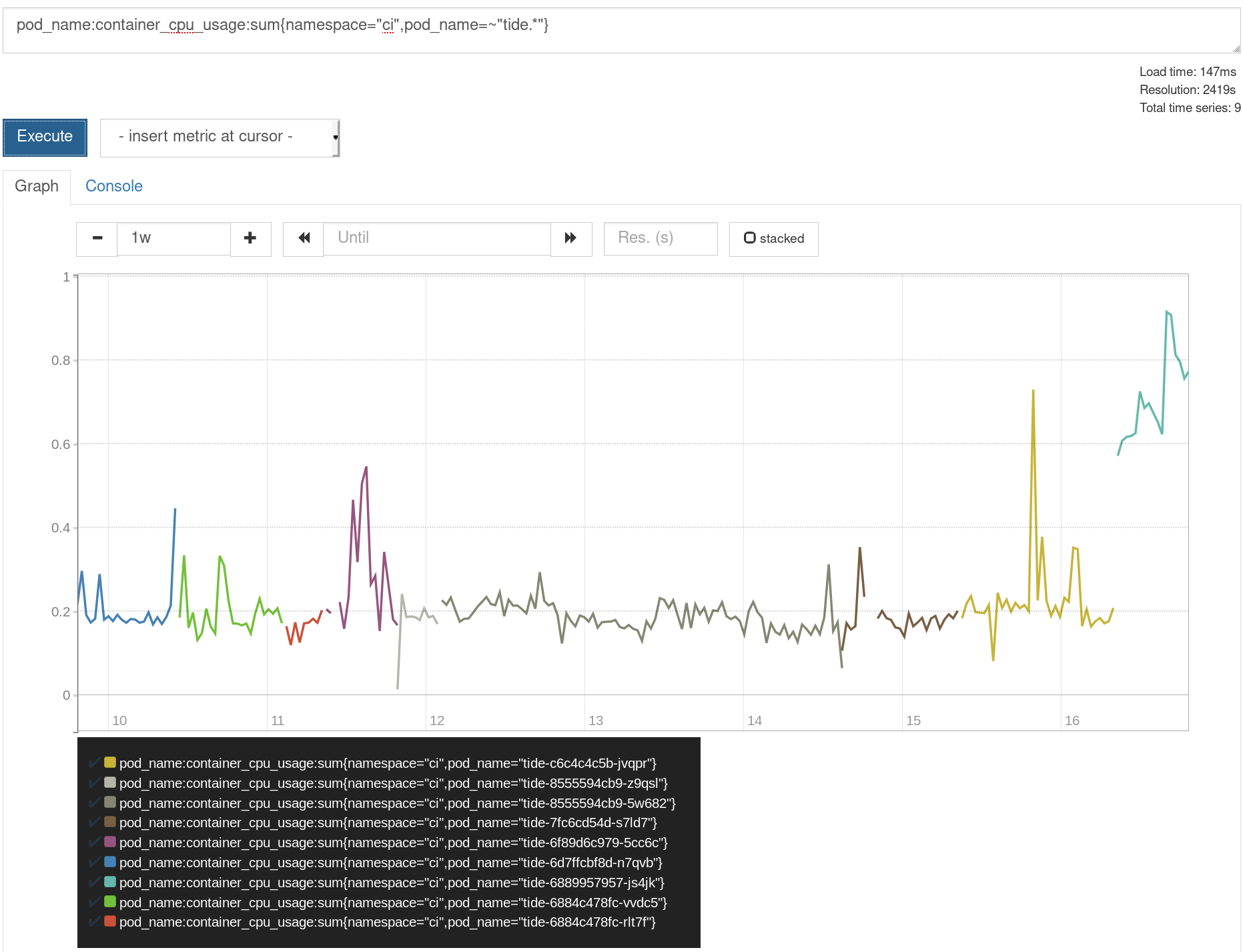1243x952 pixels.
Task: Click red swatch for tide-6884c478fc-rlt7f
Action: coord(110,921)
